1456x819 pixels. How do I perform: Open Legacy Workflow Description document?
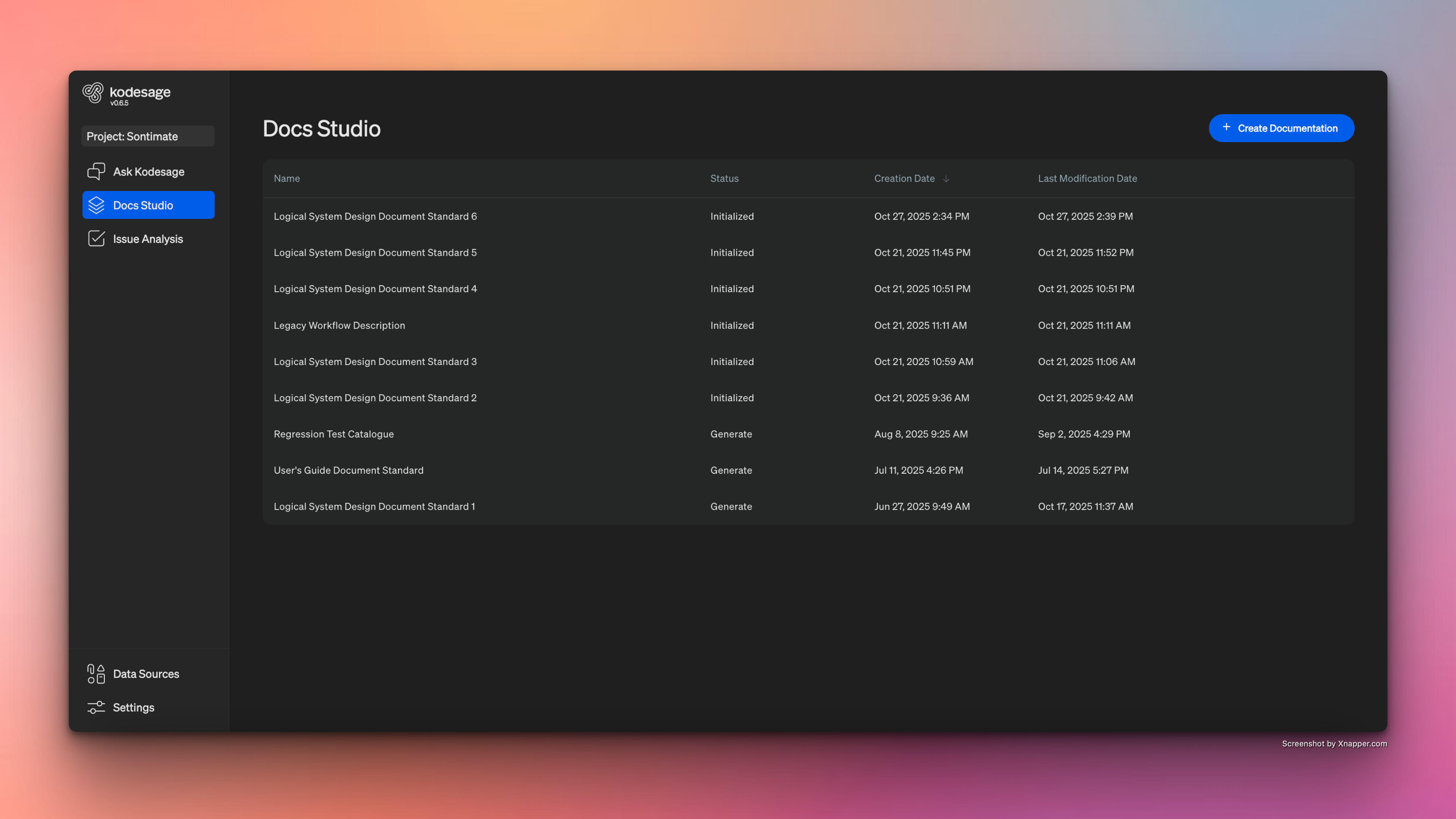tap(340, 325)
